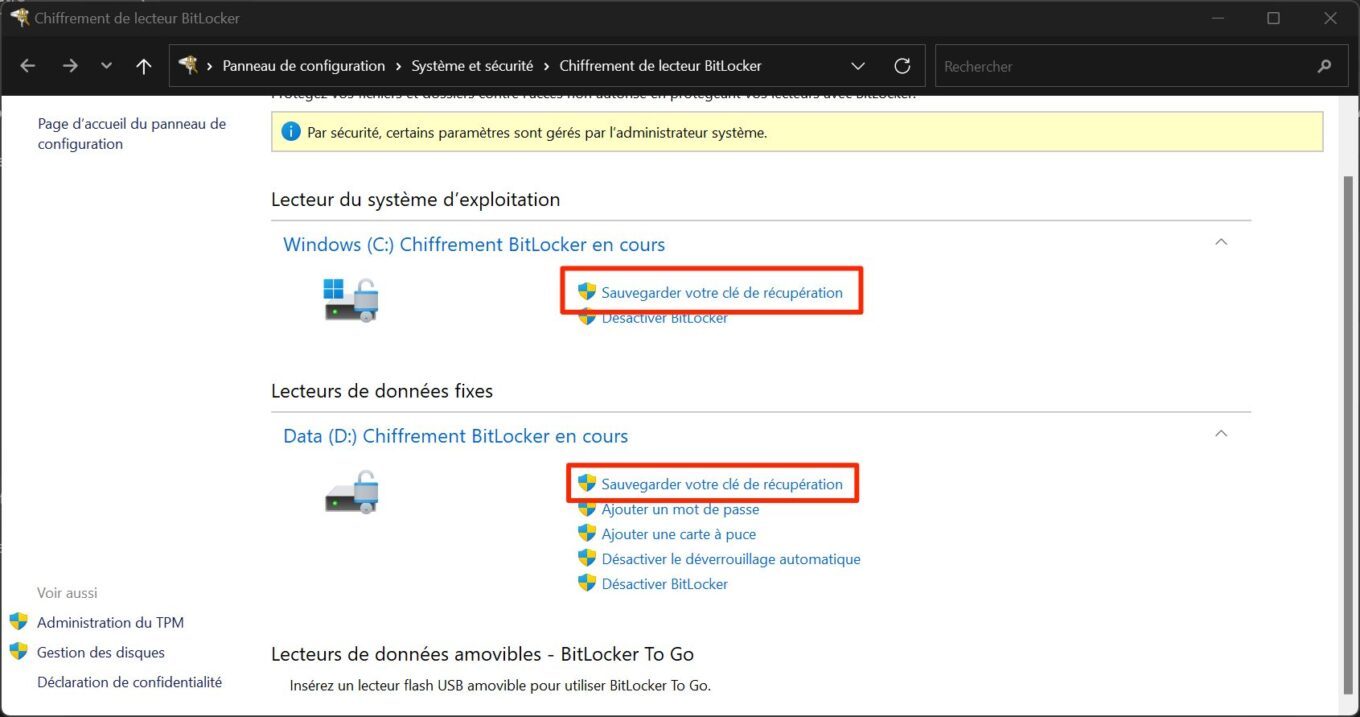Collapse the Data (D:) drive section
Image resolution: width=1360 pixels, height=717 pixels.
1221,433
